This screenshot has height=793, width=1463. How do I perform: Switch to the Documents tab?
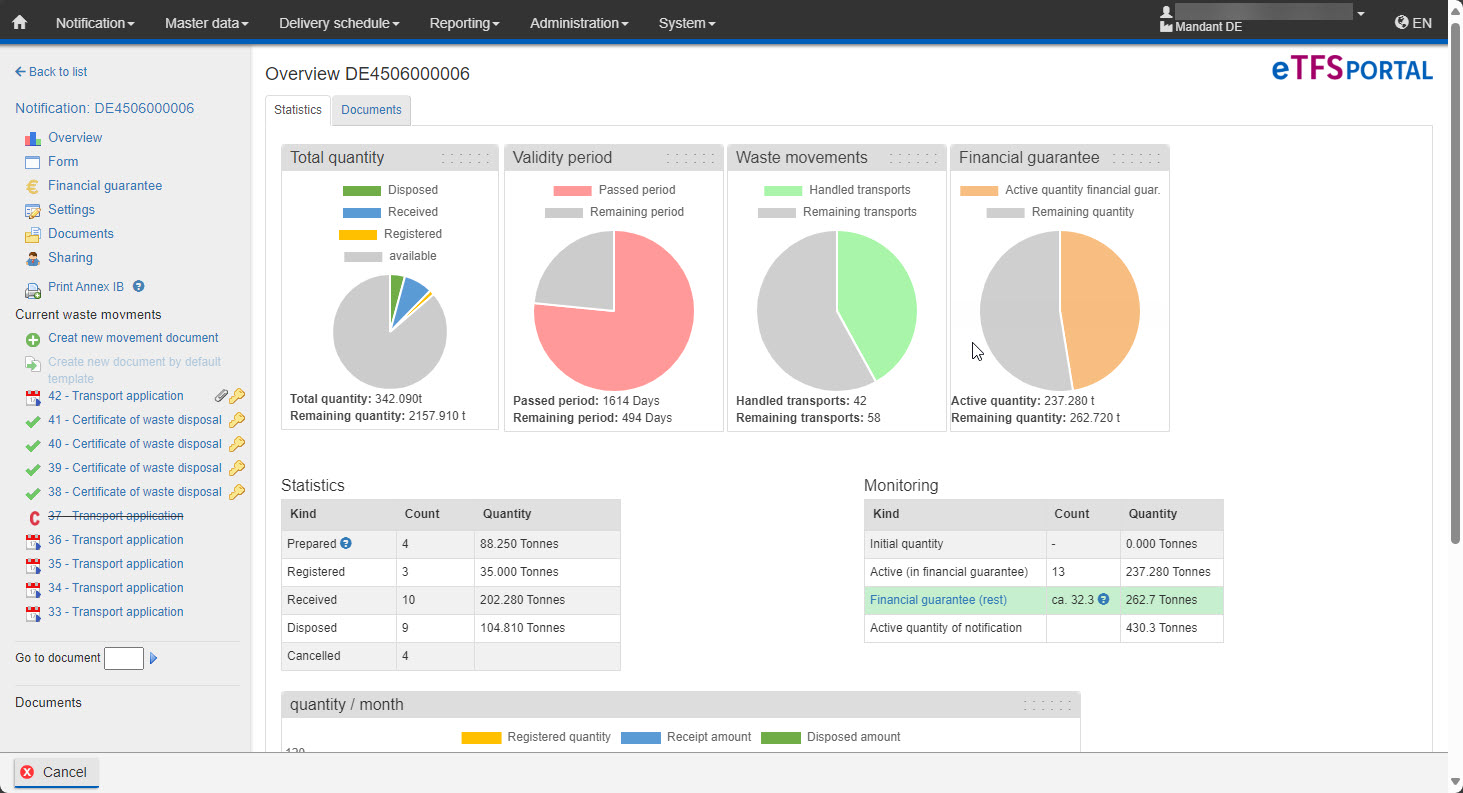click(x=371, y=110)
